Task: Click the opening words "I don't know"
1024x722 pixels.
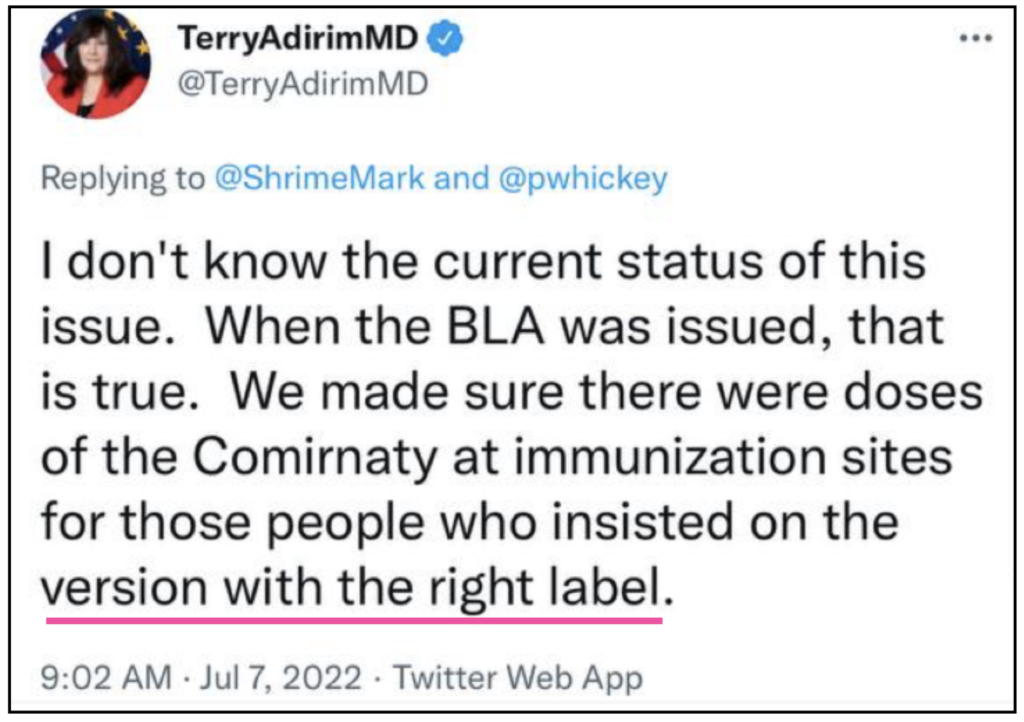Action: click(184, 261)
